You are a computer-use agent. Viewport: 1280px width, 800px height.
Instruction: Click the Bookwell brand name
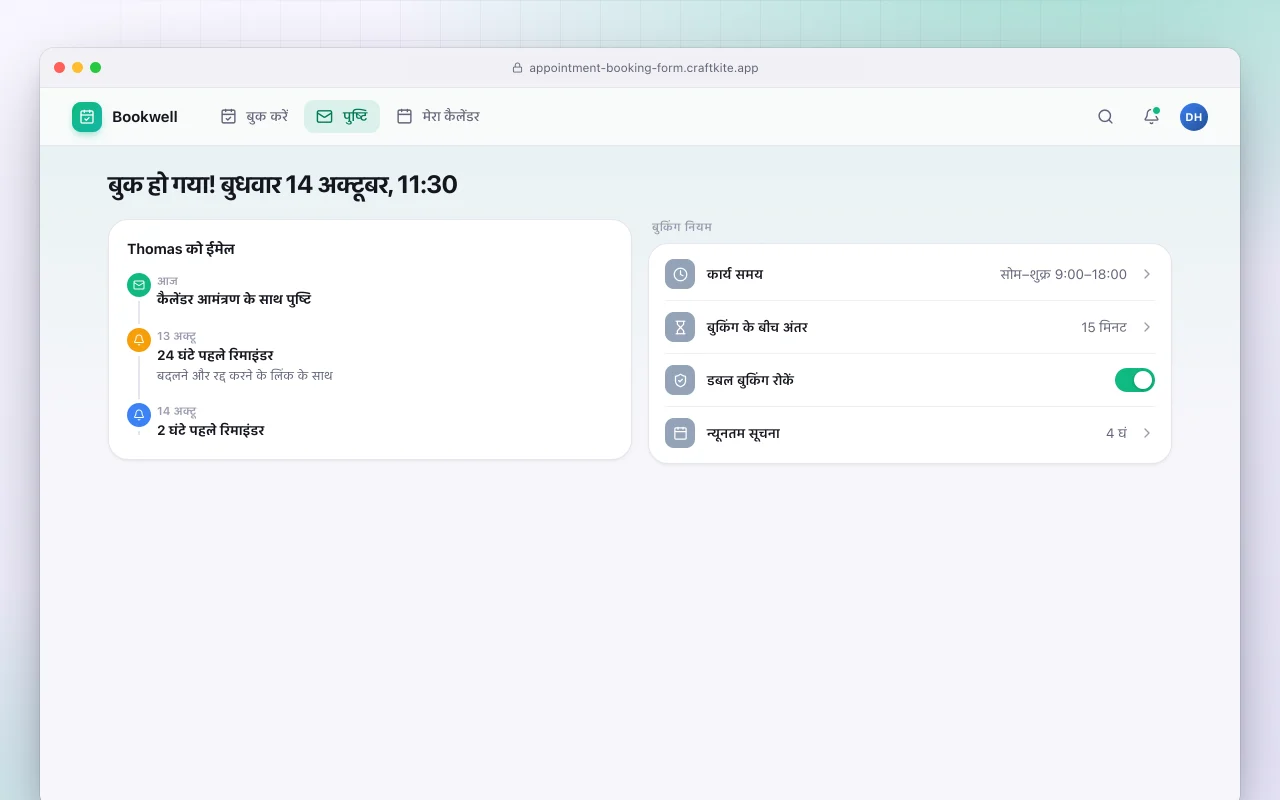pos(145,117)
